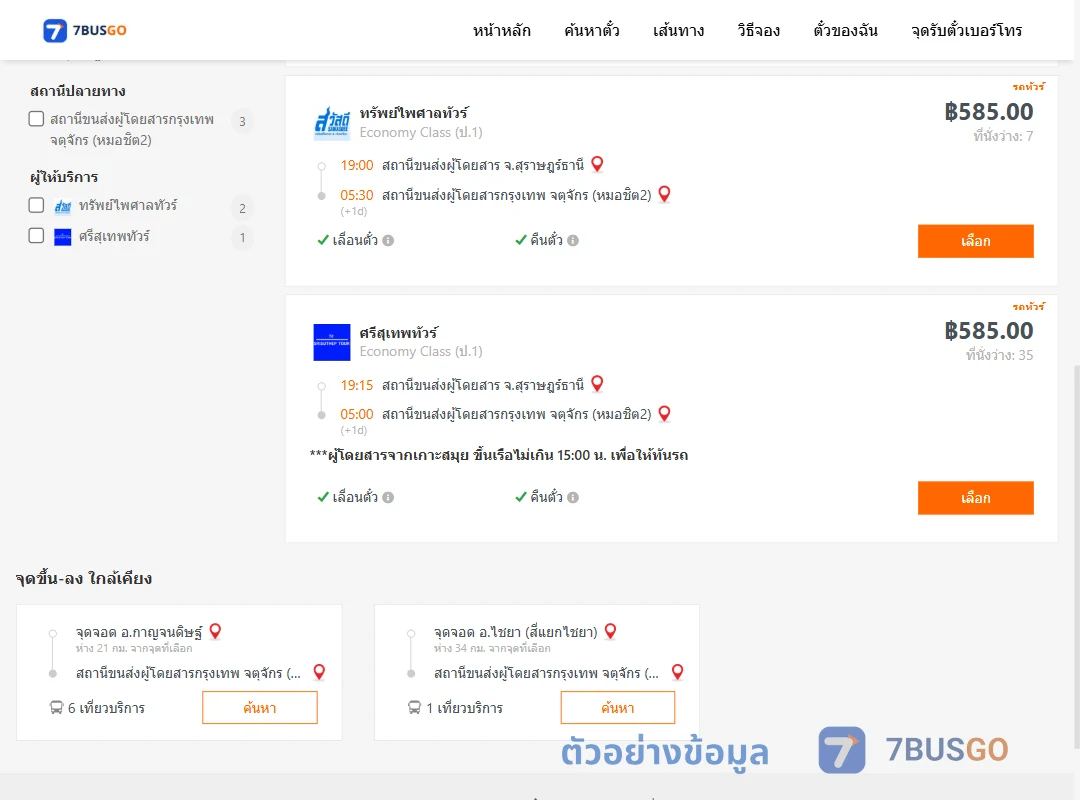Open the จุดรับตั๋วเบอร์โทร menu item

(966, 30)
